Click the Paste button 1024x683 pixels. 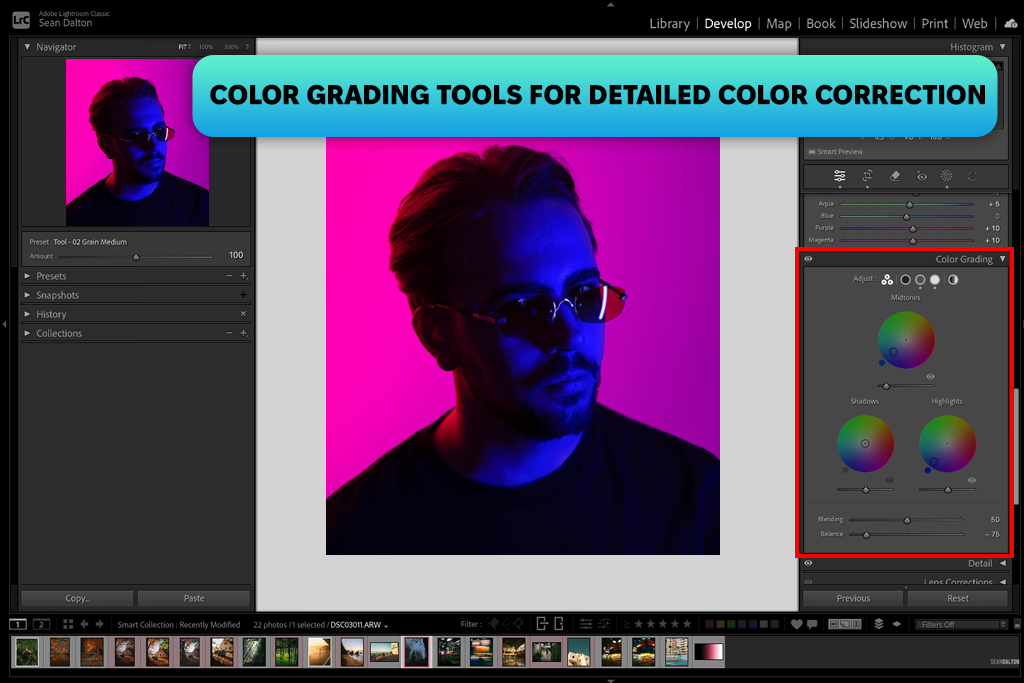point(194,598)
